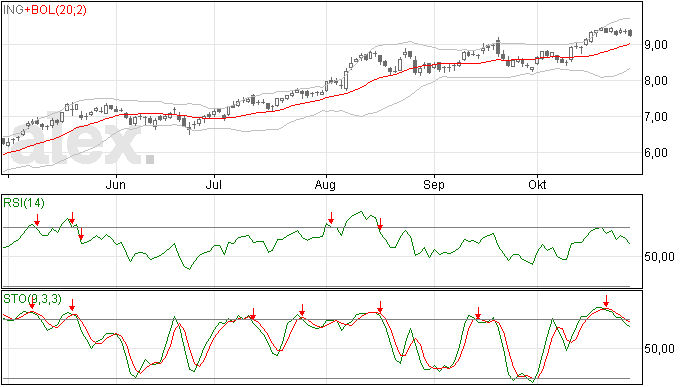Click the Okt month axis label
Image resolution: width=690 pixels, height=387 pixels.
(537, 185)
